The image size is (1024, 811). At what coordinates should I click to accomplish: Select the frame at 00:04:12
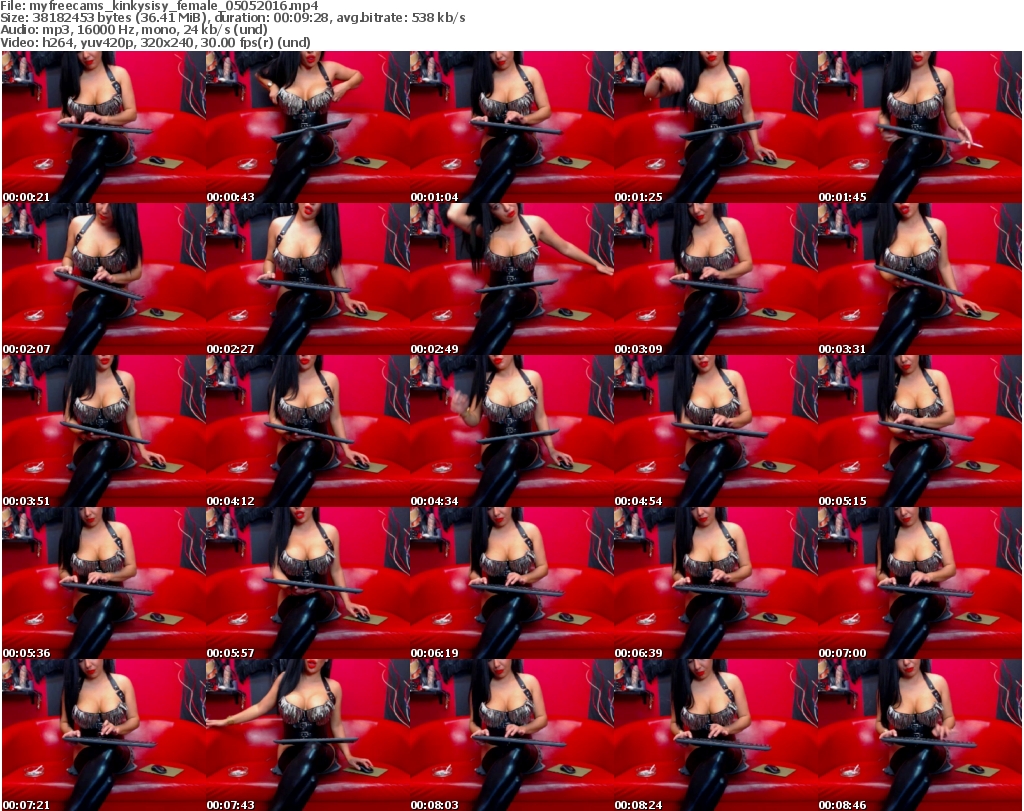(308, 432)
